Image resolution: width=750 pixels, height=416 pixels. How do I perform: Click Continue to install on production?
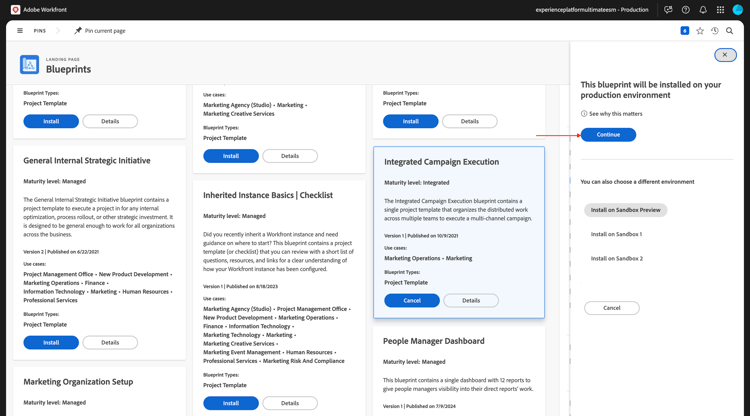(608, 135)
